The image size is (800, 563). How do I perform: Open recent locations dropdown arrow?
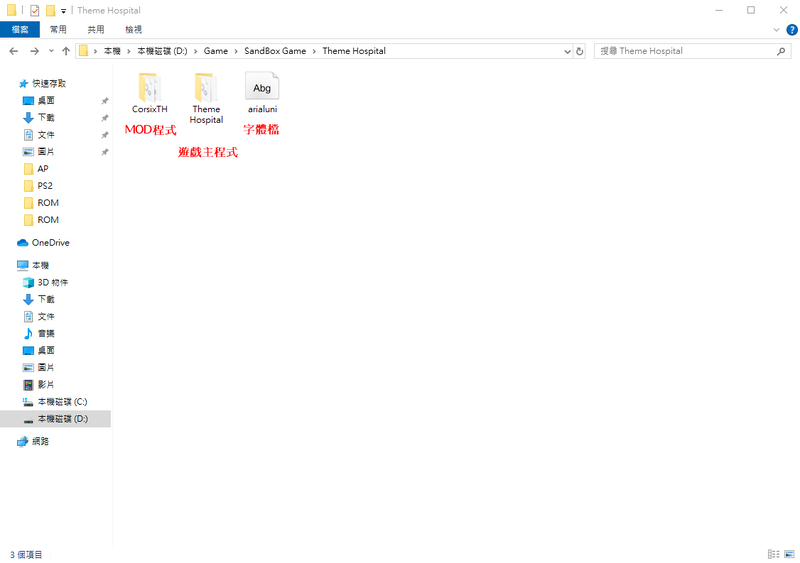pos(51,51)
